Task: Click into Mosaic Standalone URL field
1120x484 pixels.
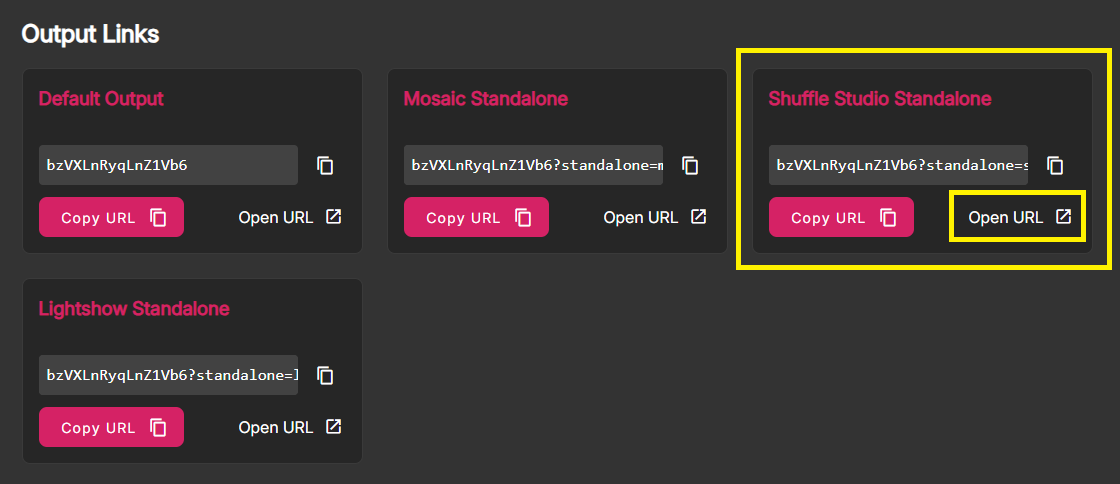Action: (534, 165)
